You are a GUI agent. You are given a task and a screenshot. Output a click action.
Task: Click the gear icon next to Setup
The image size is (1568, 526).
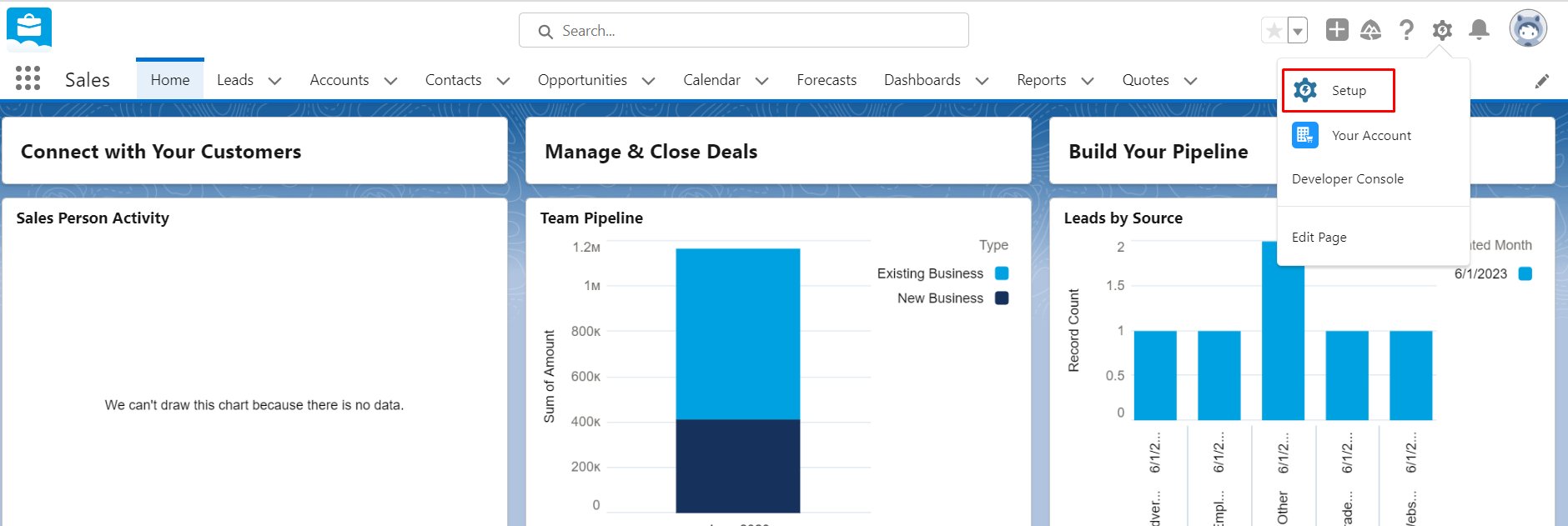[x=1305, y=90]
